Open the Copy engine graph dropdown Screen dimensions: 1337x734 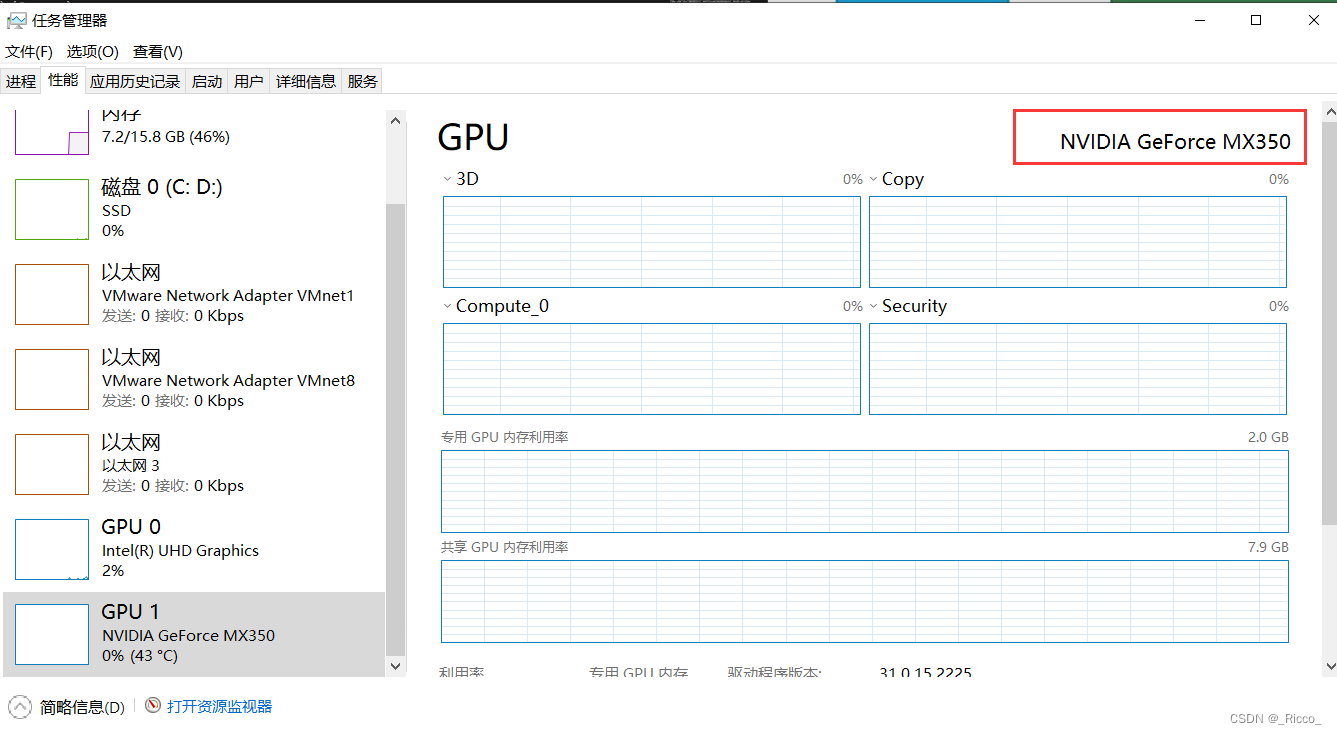pos(873,179)
